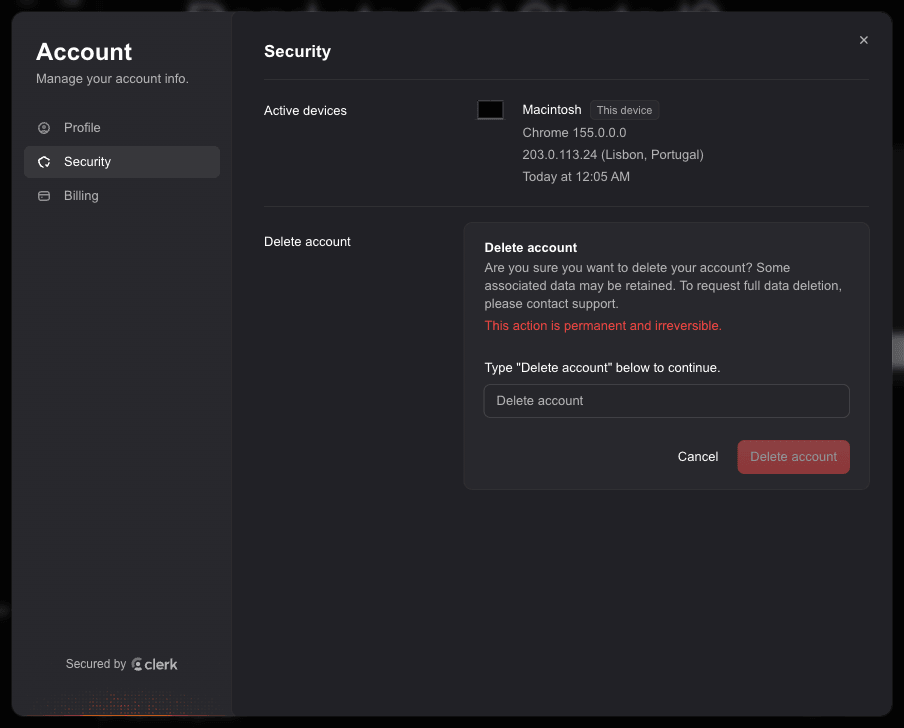Click the "This device" badge
The height and width of the screenshot is (728, 904).
(624, 110)
